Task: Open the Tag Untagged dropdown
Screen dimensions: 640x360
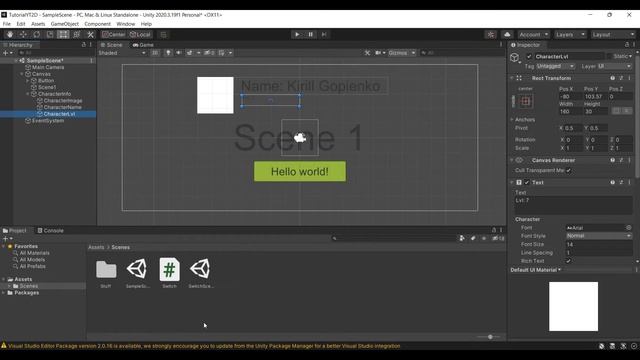Action: (555, 66)
